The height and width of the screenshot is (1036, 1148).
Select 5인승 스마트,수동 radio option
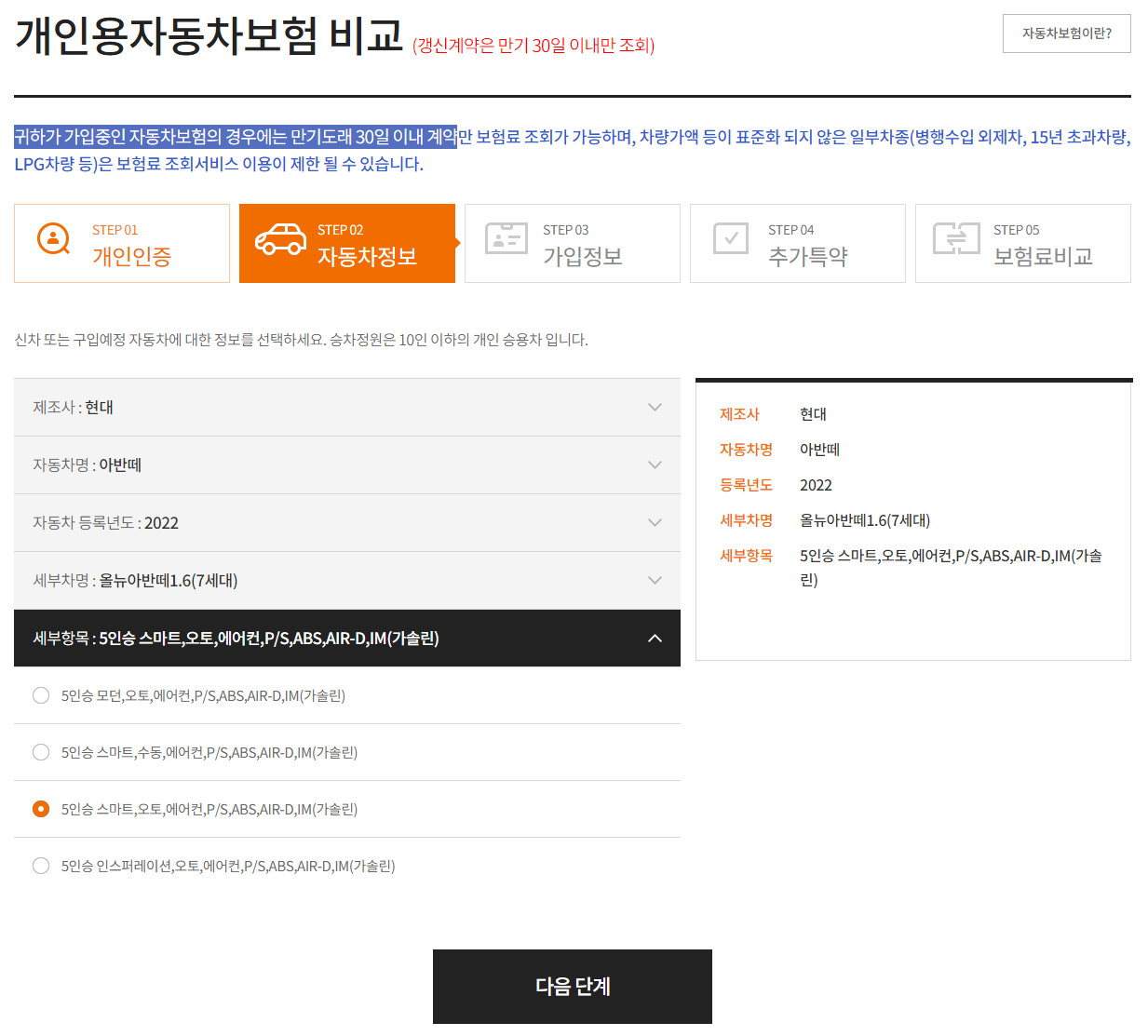coord(41,752)
